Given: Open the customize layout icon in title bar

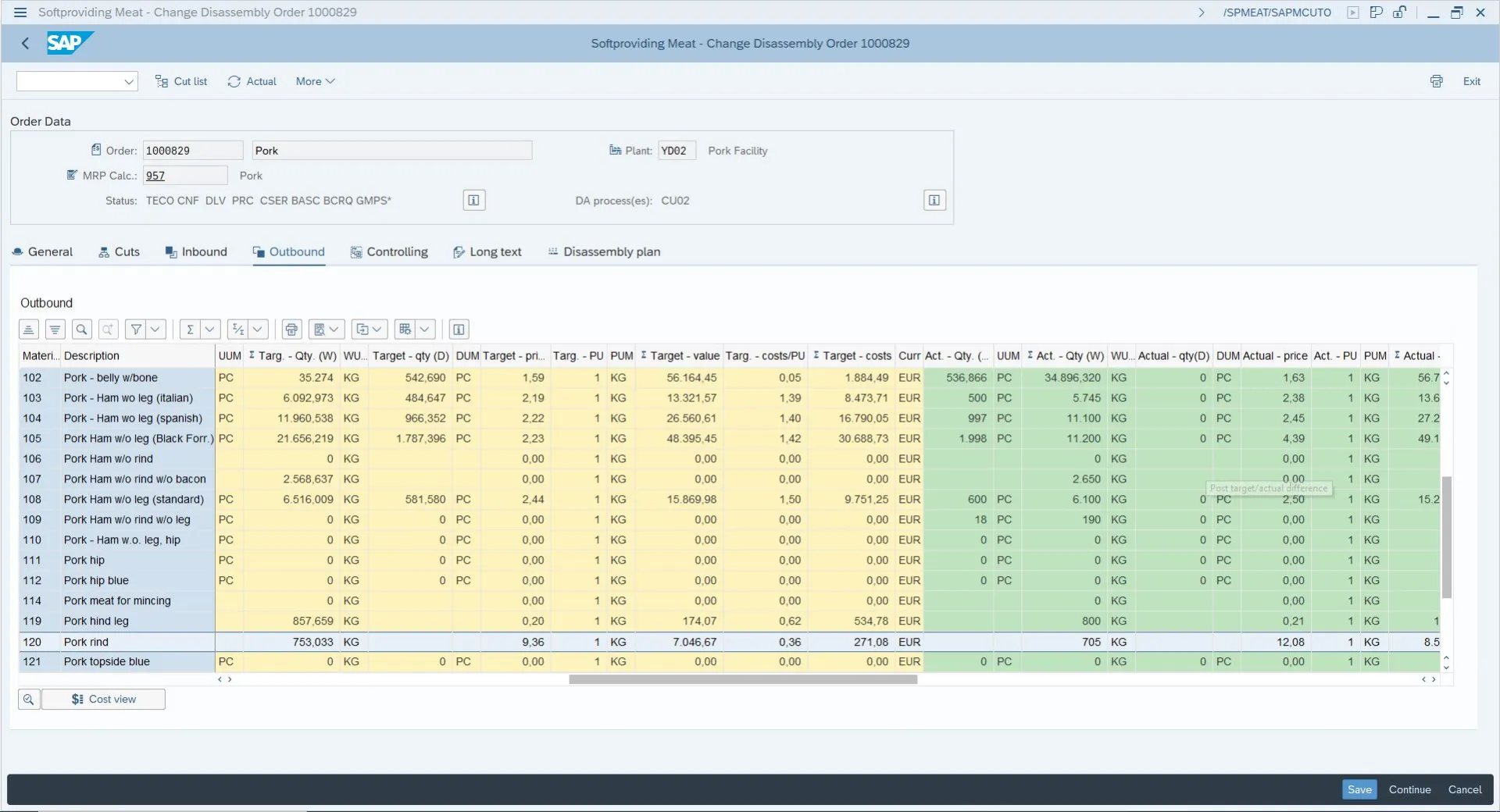Looking at the screenshot, I should 1377,12.
